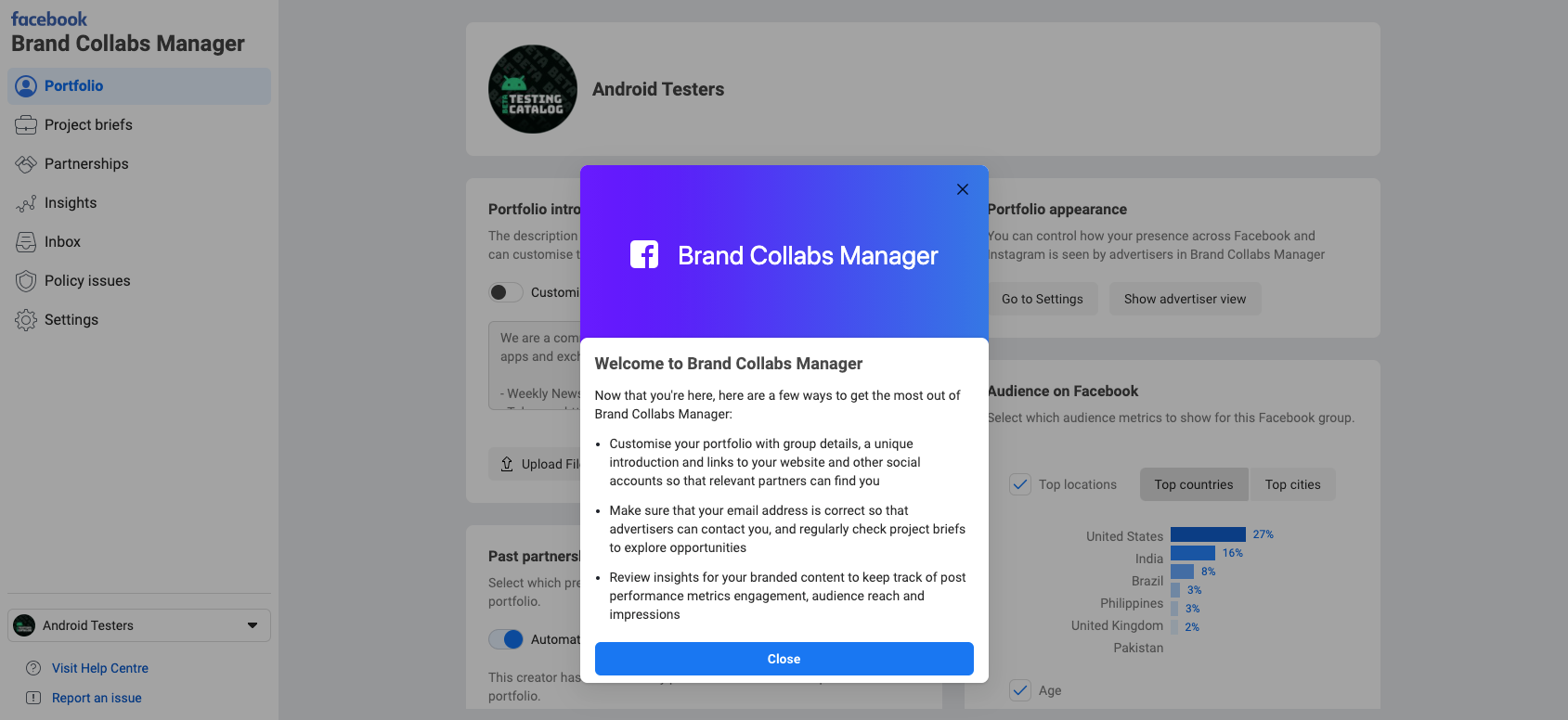Close the welcome dialog with the X

pos(963,189)
